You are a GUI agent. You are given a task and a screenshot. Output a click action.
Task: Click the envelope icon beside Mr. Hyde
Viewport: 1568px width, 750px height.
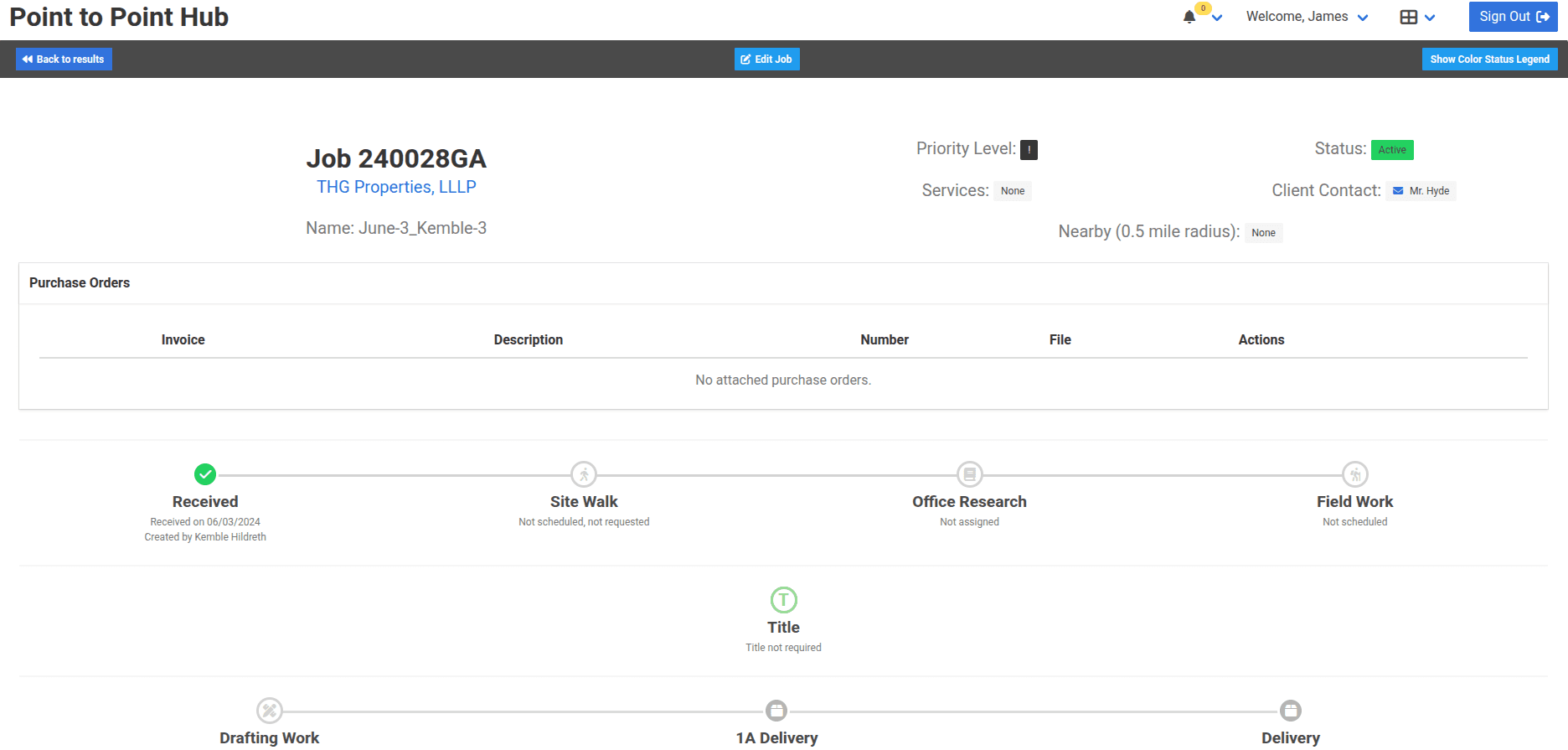pos(1398,191)
